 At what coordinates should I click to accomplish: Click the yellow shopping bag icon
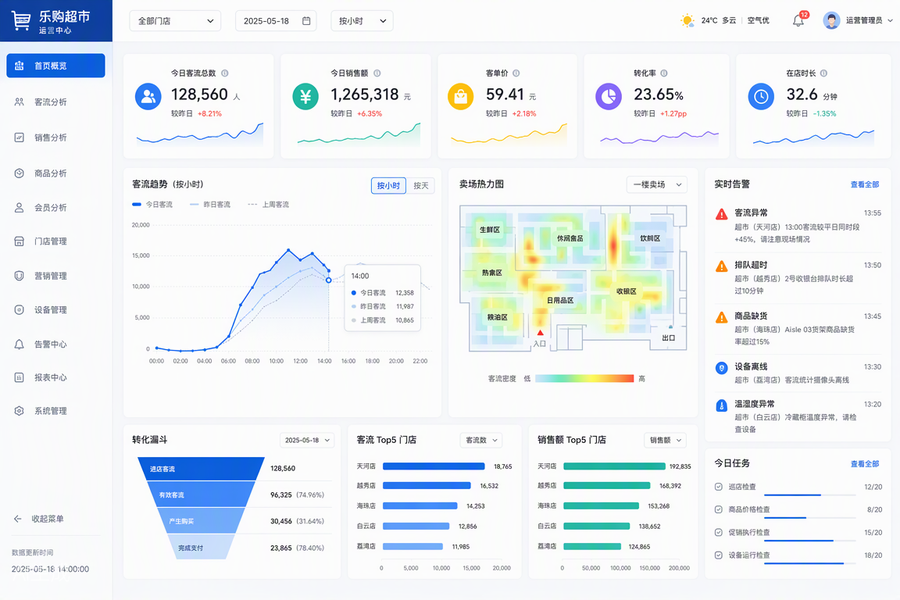[460, 96]
